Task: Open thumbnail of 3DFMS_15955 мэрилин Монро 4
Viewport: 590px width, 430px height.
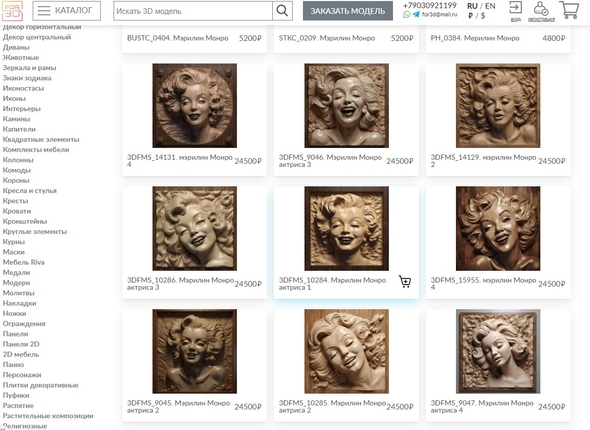Action: coord(498,228)
